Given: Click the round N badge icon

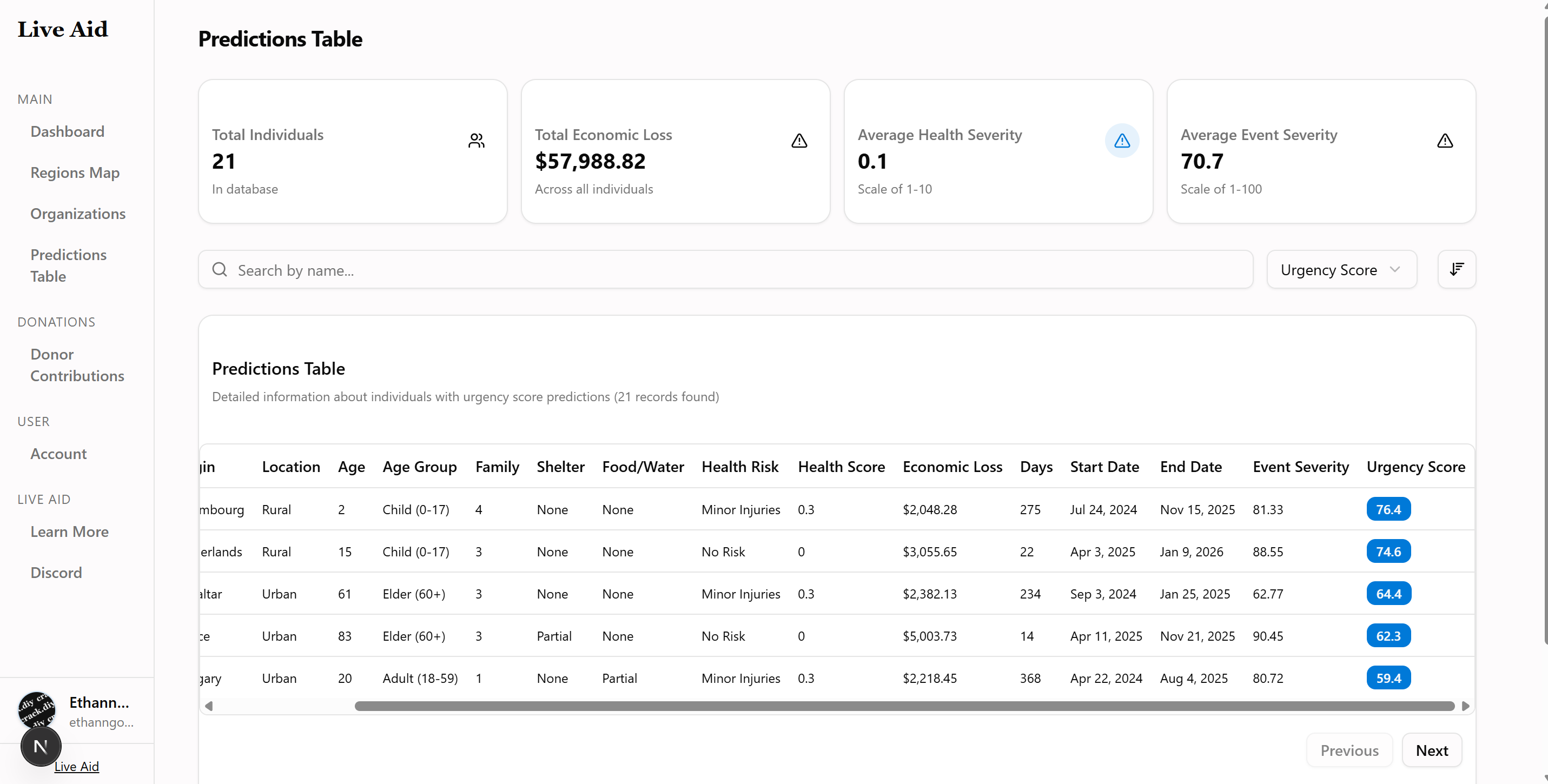Looking at the screenshot, I should pos(40,747).
